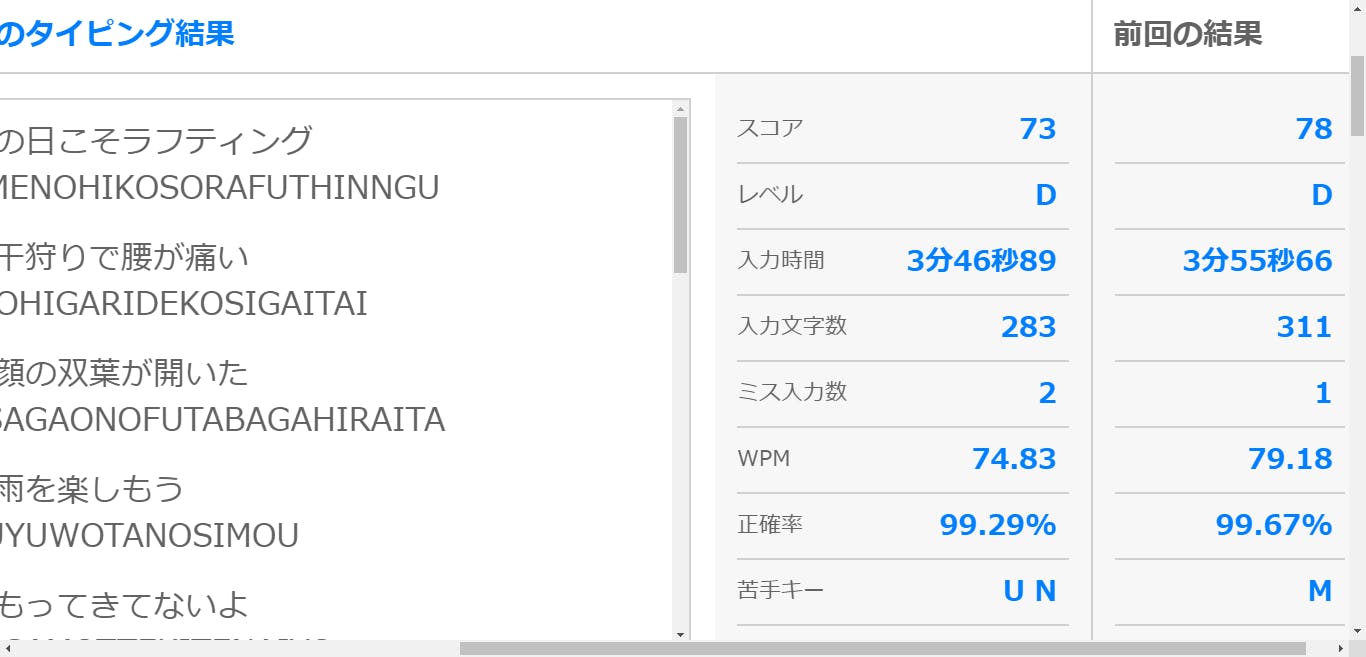Click the 前回の結果 heading
This screenshot has width=1366, height=657.
(x=1187, y=34)
